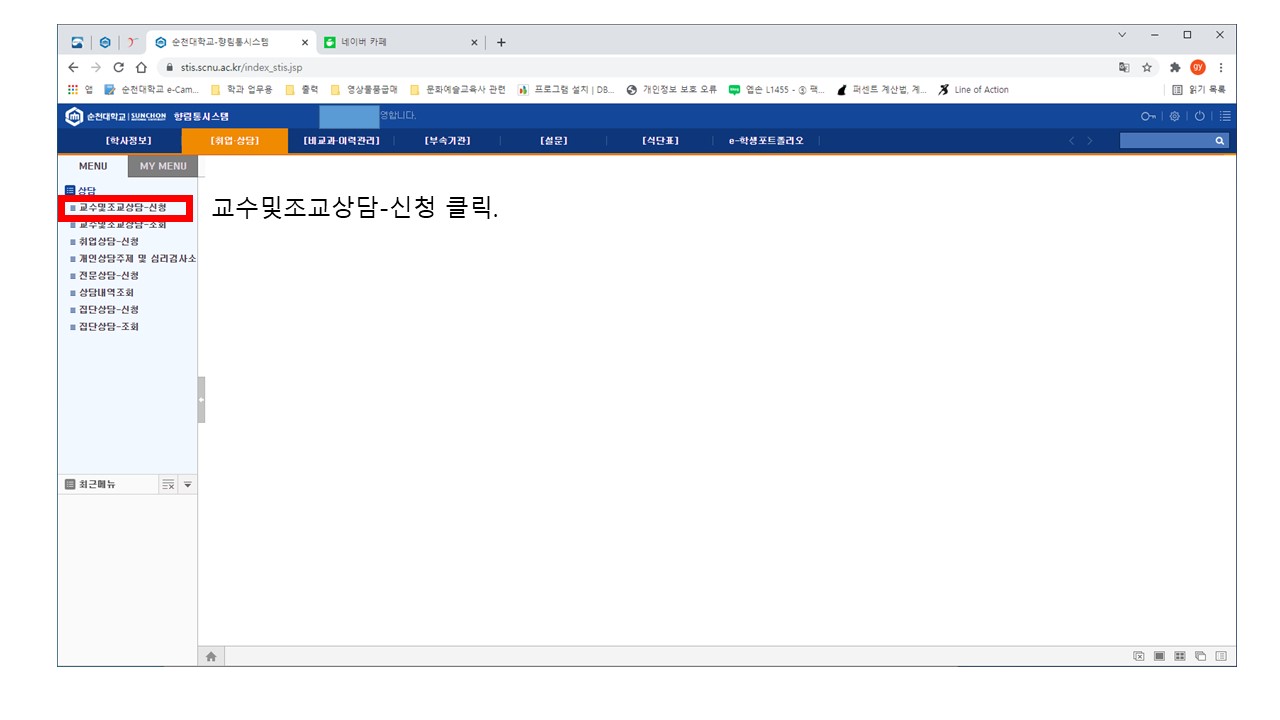Open the 프로그램 설치 bookmark
This screenshot has height=720, width=1280.
click(567, 90)
